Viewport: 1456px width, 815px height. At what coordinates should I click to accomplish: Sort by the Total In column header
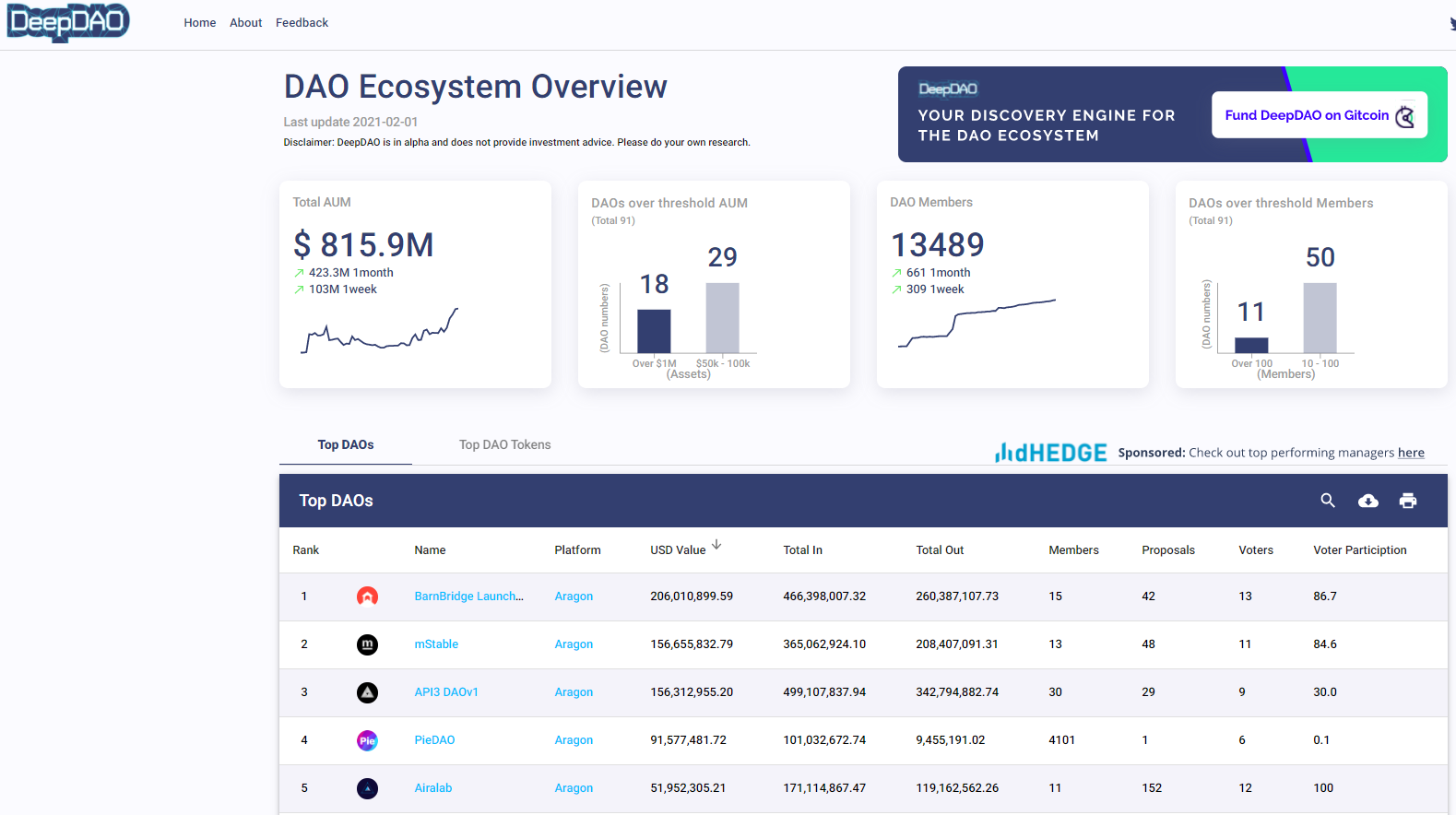point(802,550)
